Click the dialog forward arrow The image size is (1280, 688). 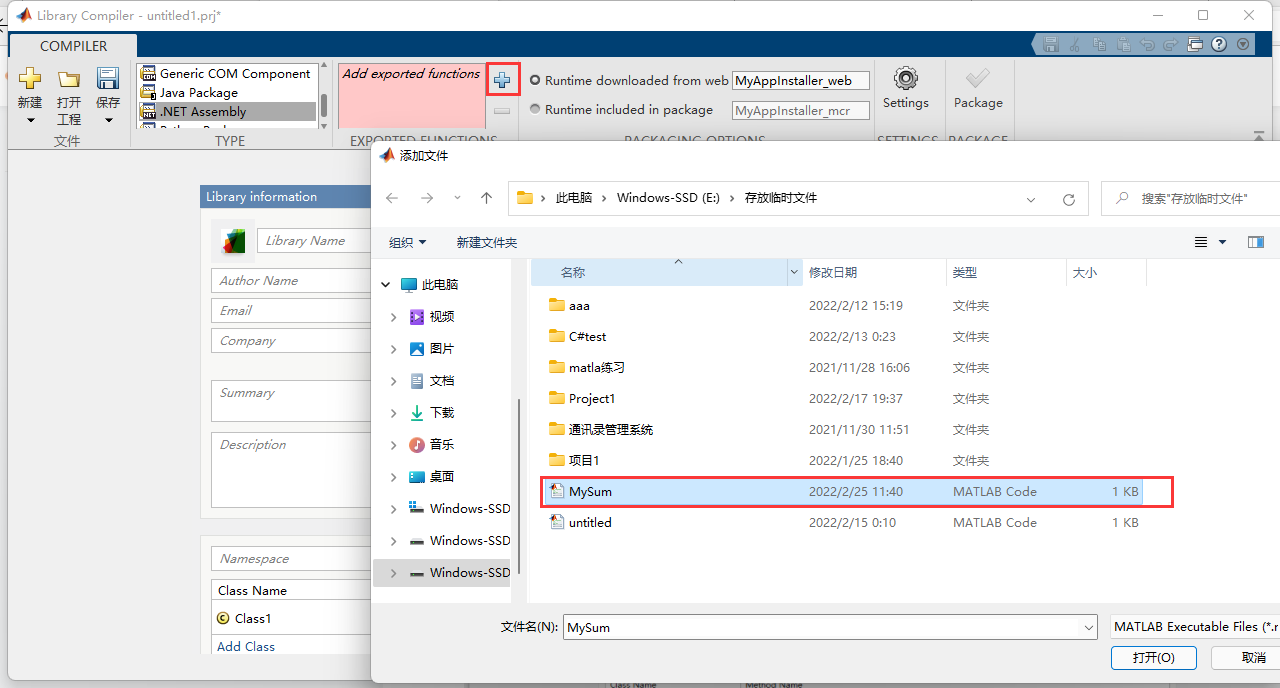427,198
